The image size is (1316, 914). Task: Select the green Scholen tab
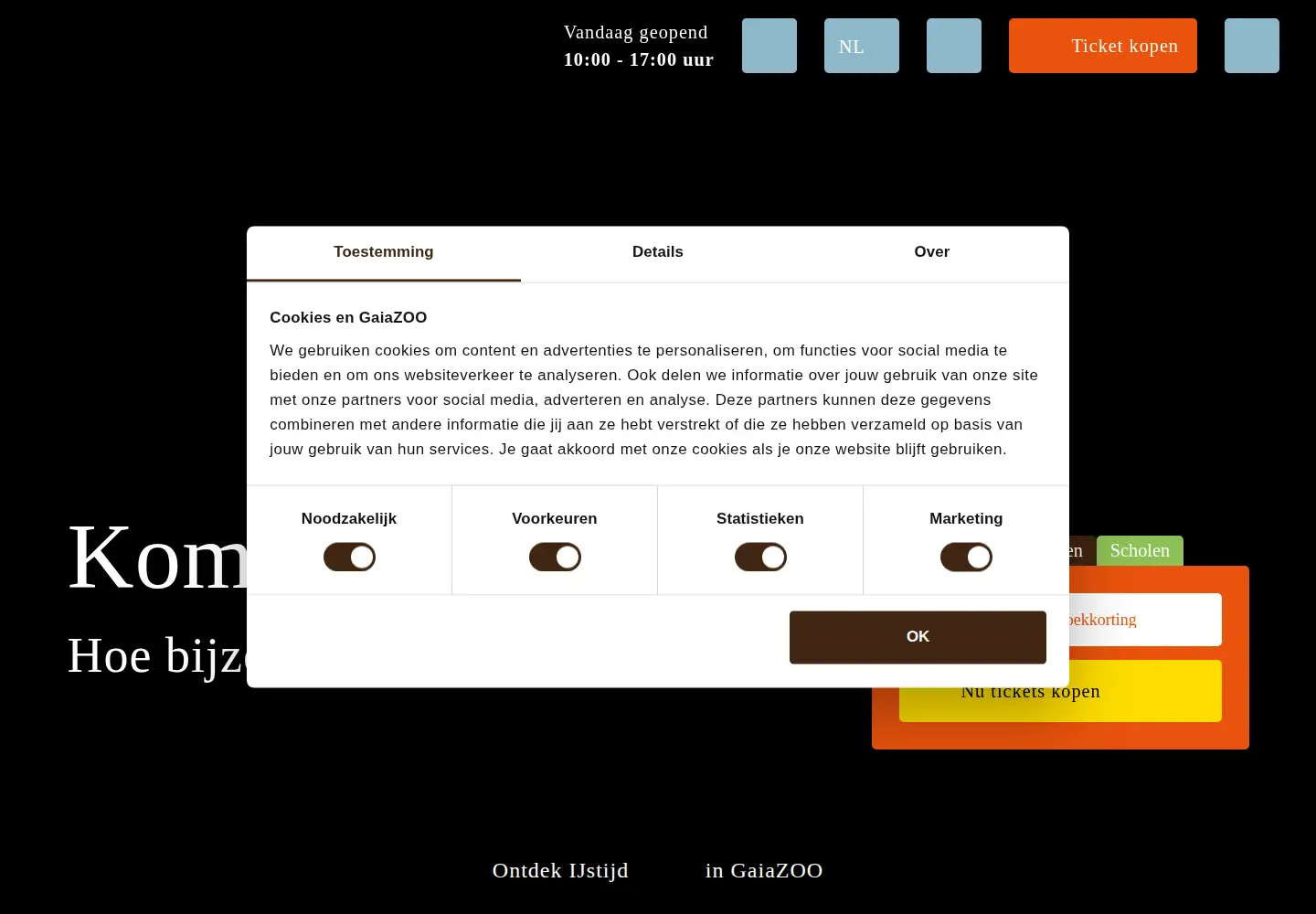(1140, 551)
